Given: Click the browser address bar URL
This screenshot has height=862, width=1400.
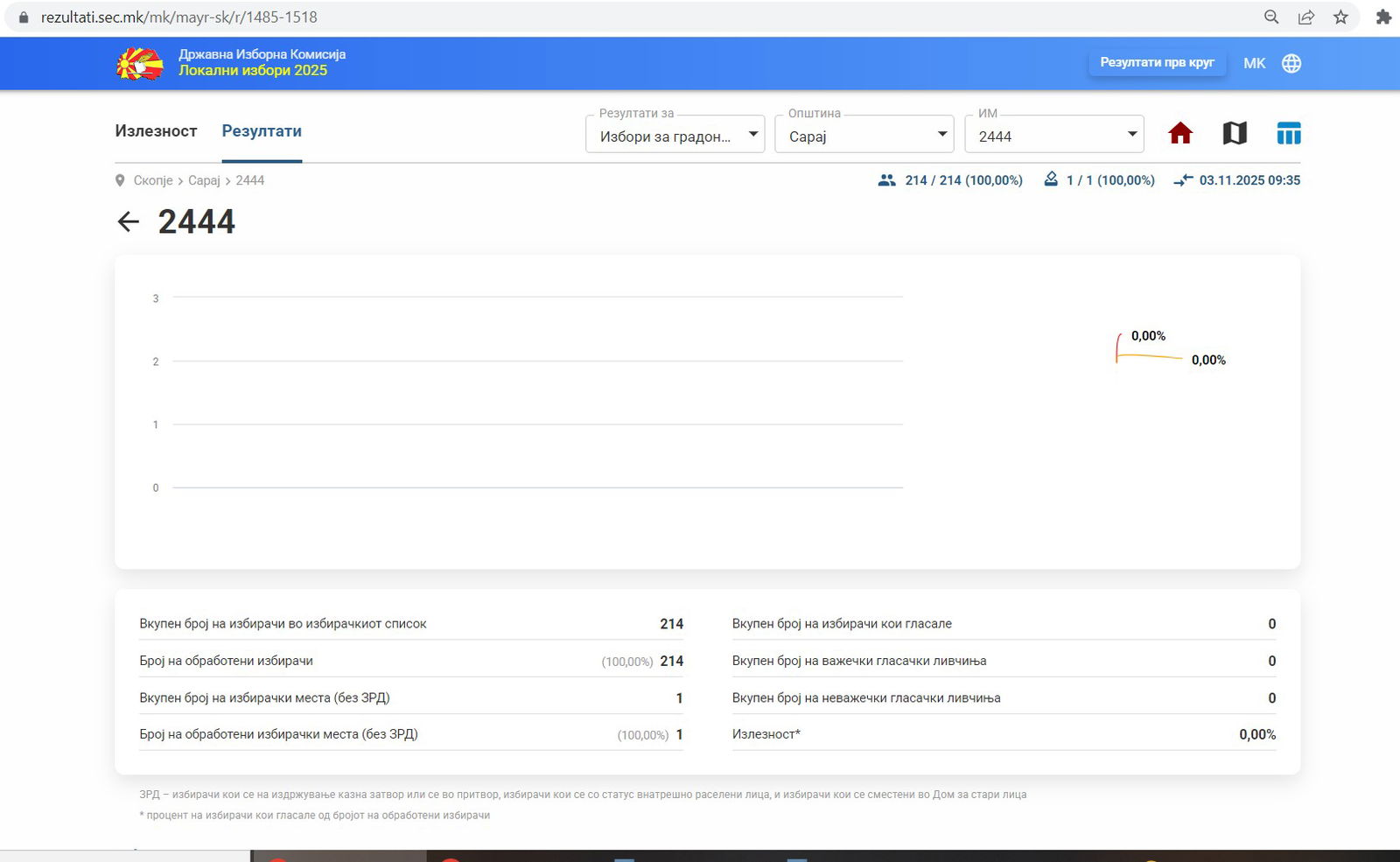Looking at the screenshot, I should 179,17.
